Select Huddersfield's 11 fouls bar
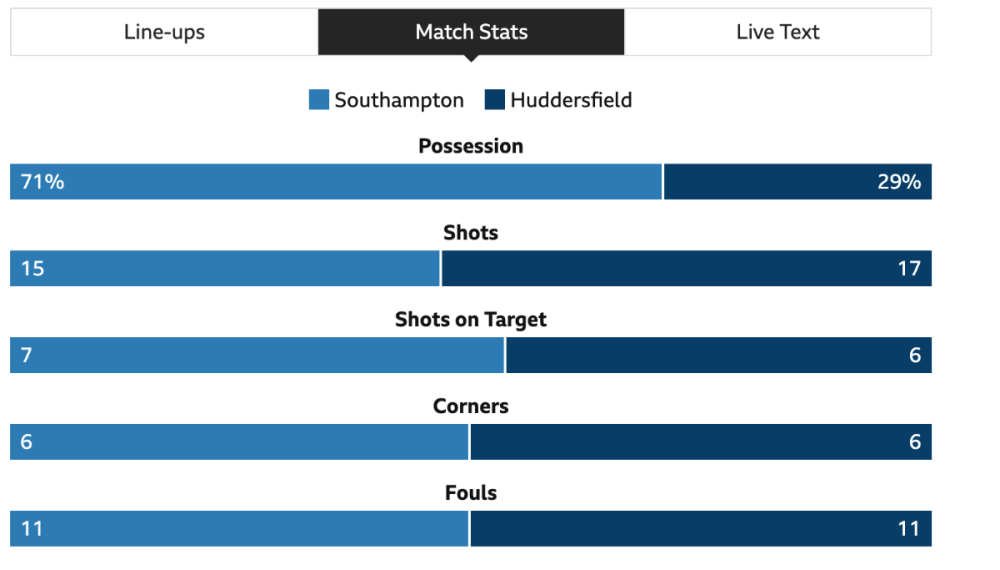 (x=701, y=529)
